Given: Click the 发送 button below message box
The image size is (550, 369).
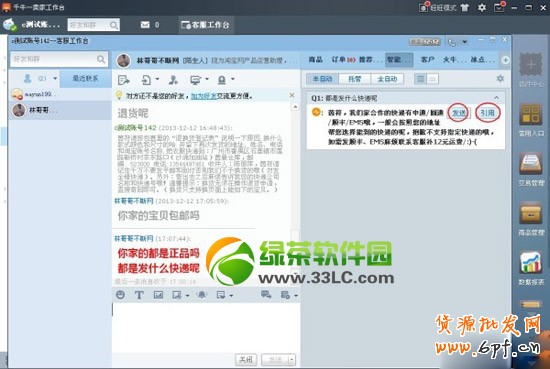Looking at the screenshot, I should pos(275,360).
